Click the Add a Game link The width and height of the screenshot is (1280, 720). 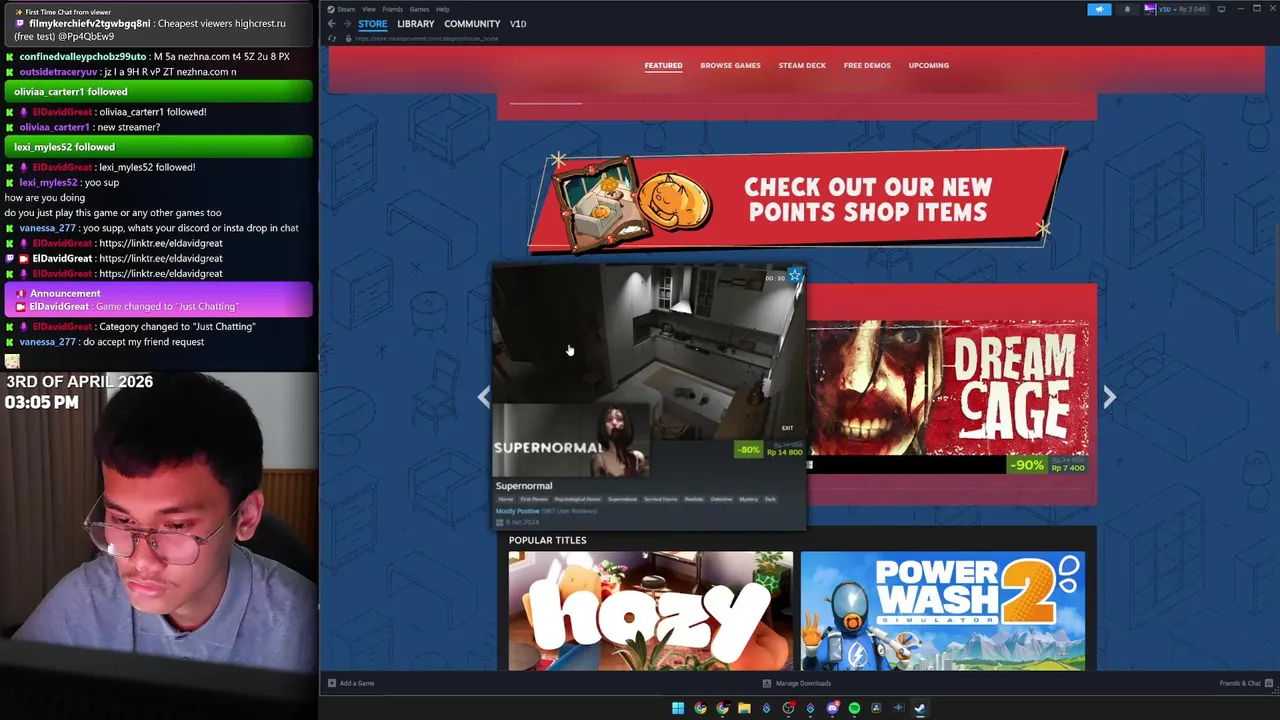[357, 683]
